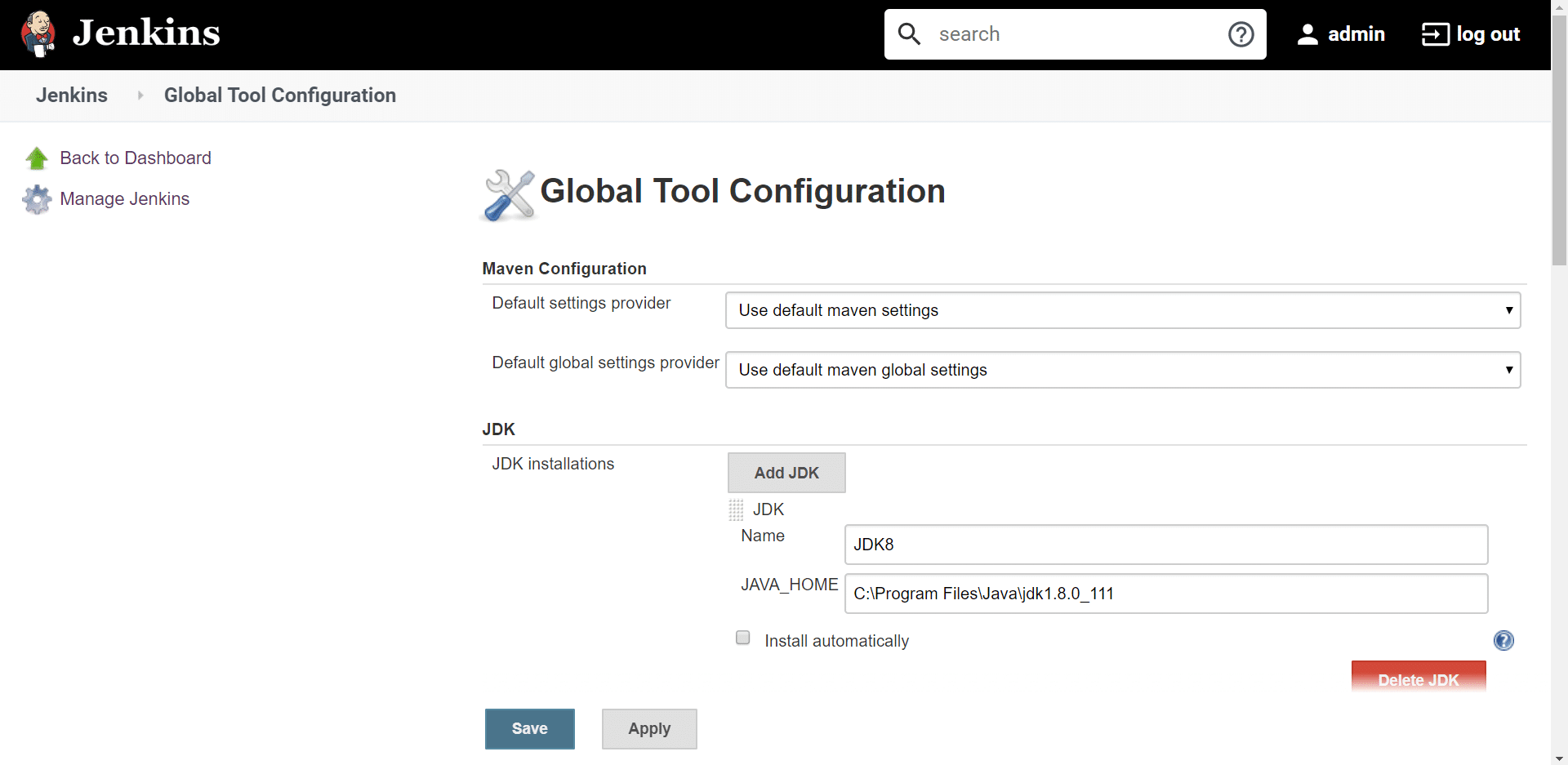The width and height of the screenshot is (1568, 765).
Task: Open Default global settings provider dropdown
Action: [1122, 370]
